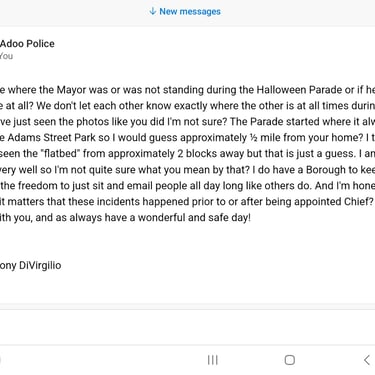The width and height of the screenshot is (375, 375).
Task: Click the text line about the "flatbed"
Action: (x=187, y=154)
